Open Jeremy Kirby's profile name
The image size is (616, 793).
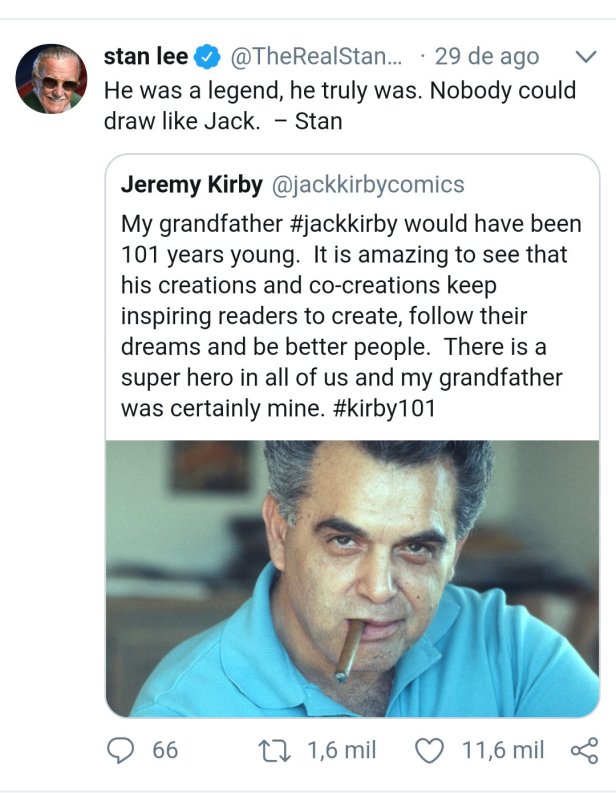(x=192, y=184)
